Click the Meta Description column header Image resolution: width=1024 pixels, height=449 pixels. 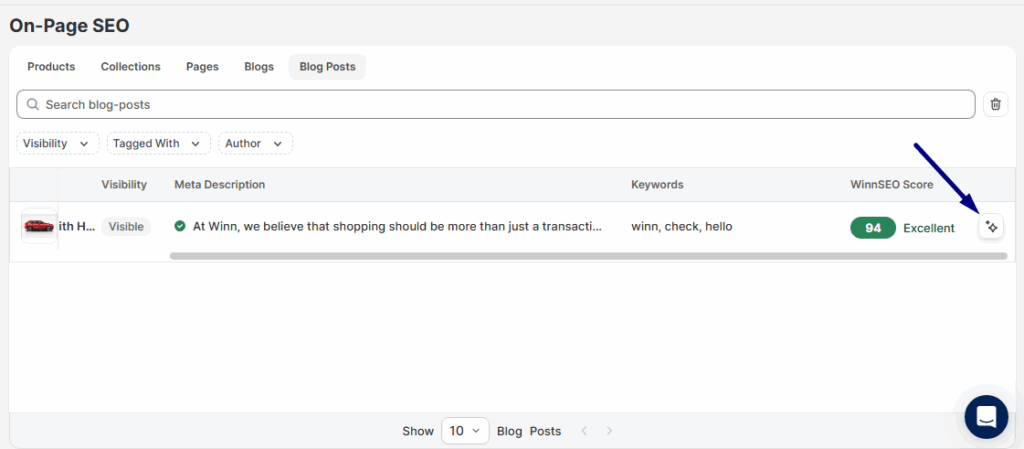point(219,185)
